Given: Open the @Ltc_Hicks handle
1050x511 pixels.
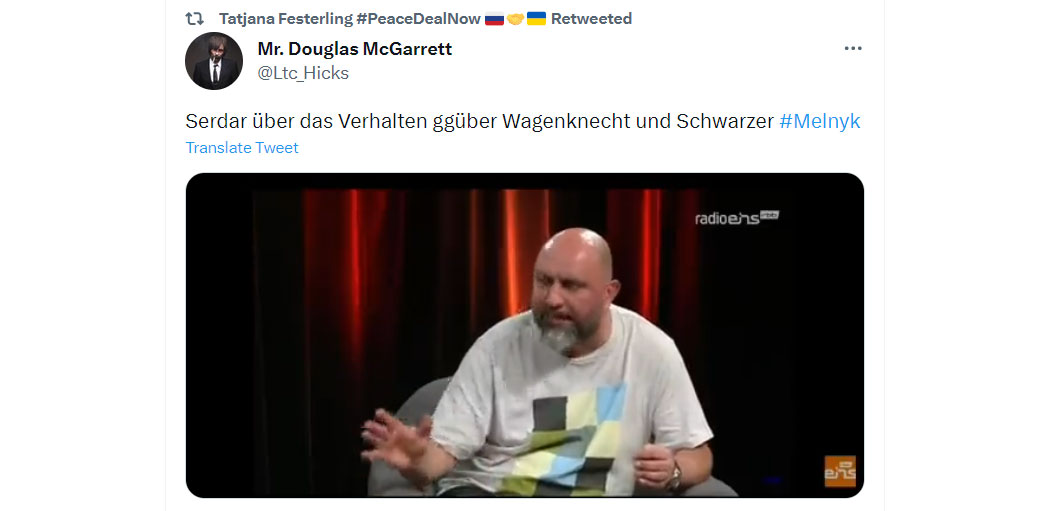Looking at the screenshot, I should click(303, 73).
